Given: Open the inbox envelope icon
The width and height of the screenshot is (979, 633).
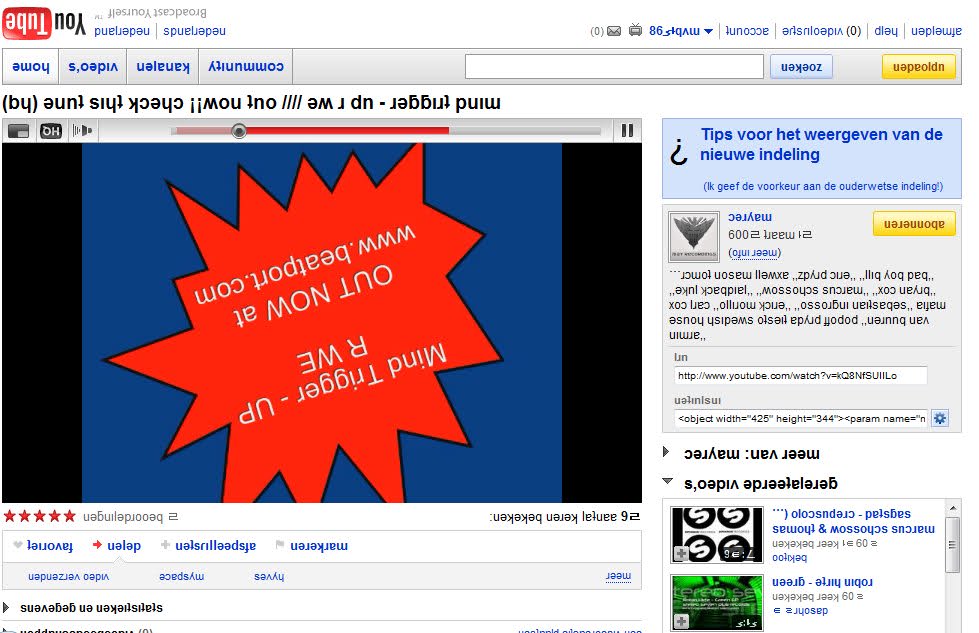Looking at the screenshot, I should (x=613, y=31).
